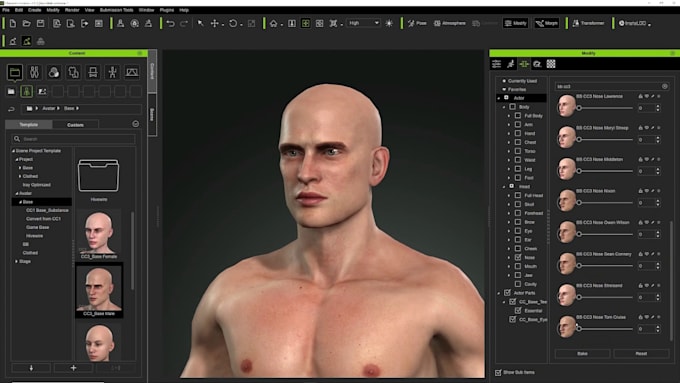Toggle the Actor Parts checkbox
The height and width of the screenshot is (383, 680).
[x=507, y=293]
